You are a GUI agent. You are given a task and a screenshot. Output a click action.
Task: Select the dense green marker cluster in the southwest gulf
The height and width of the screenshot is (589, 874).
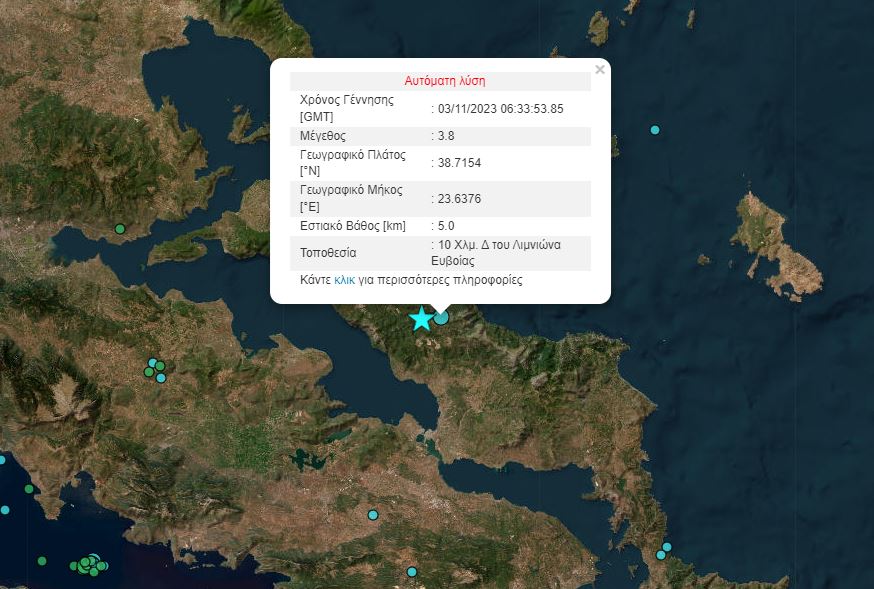[88, 565]
